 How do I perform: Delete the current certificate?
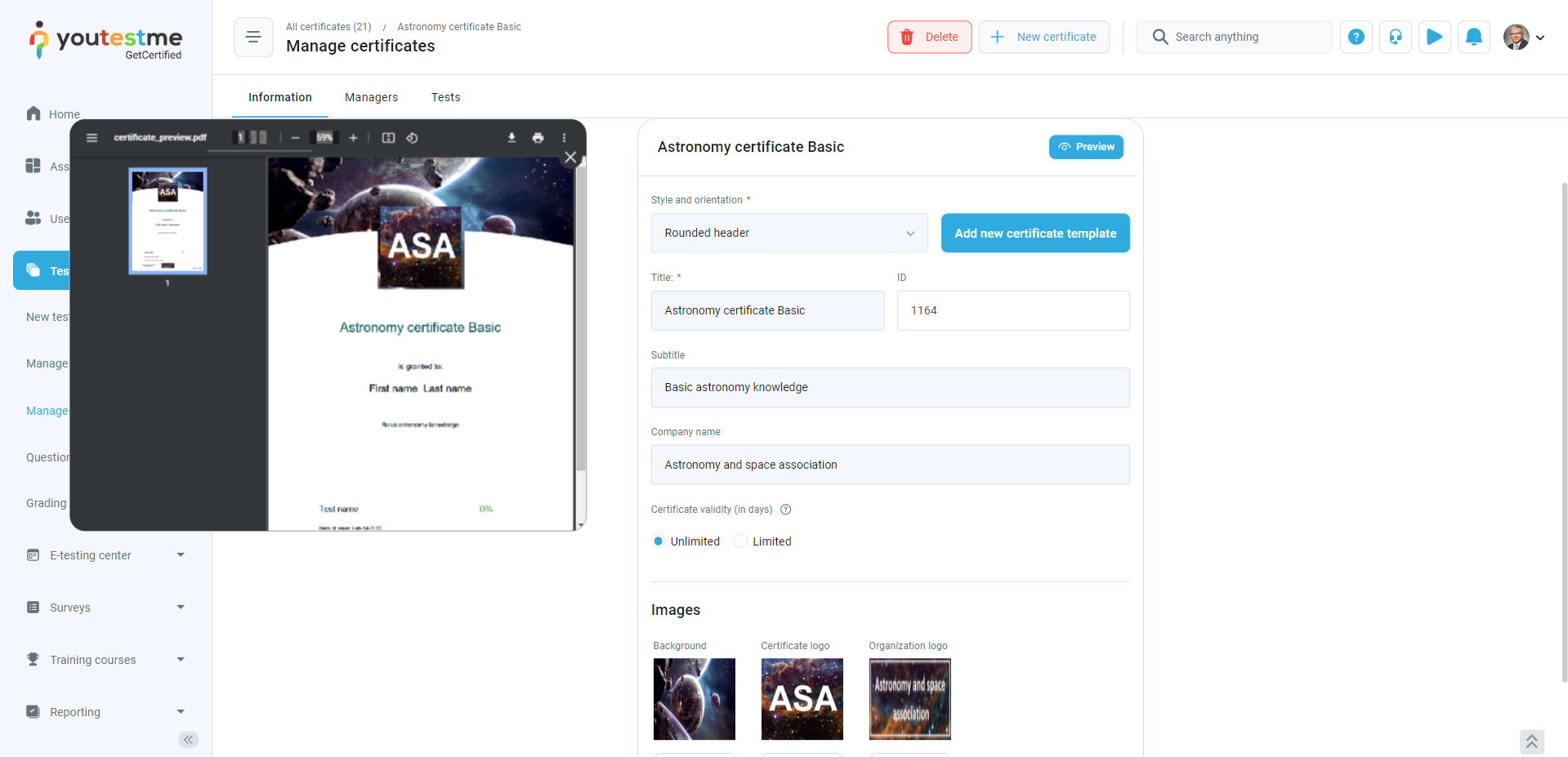929,37
